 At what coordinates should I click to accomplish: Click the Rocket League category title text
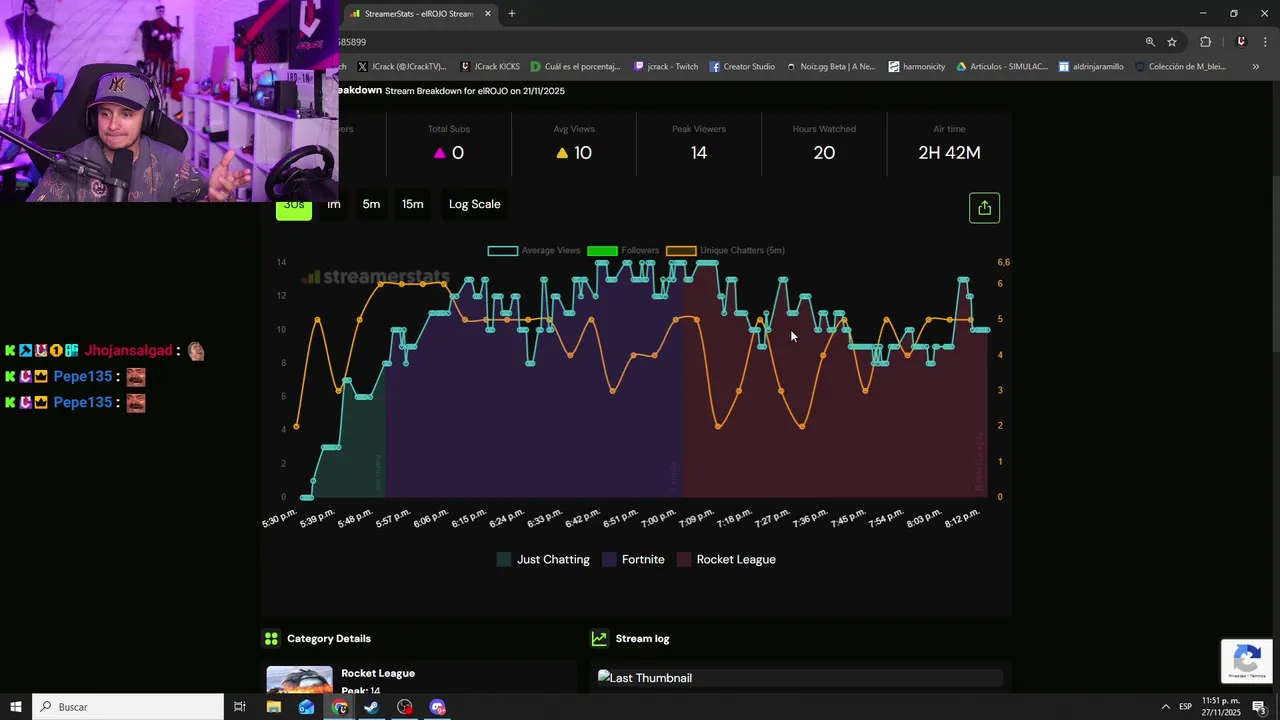point(378,673)
